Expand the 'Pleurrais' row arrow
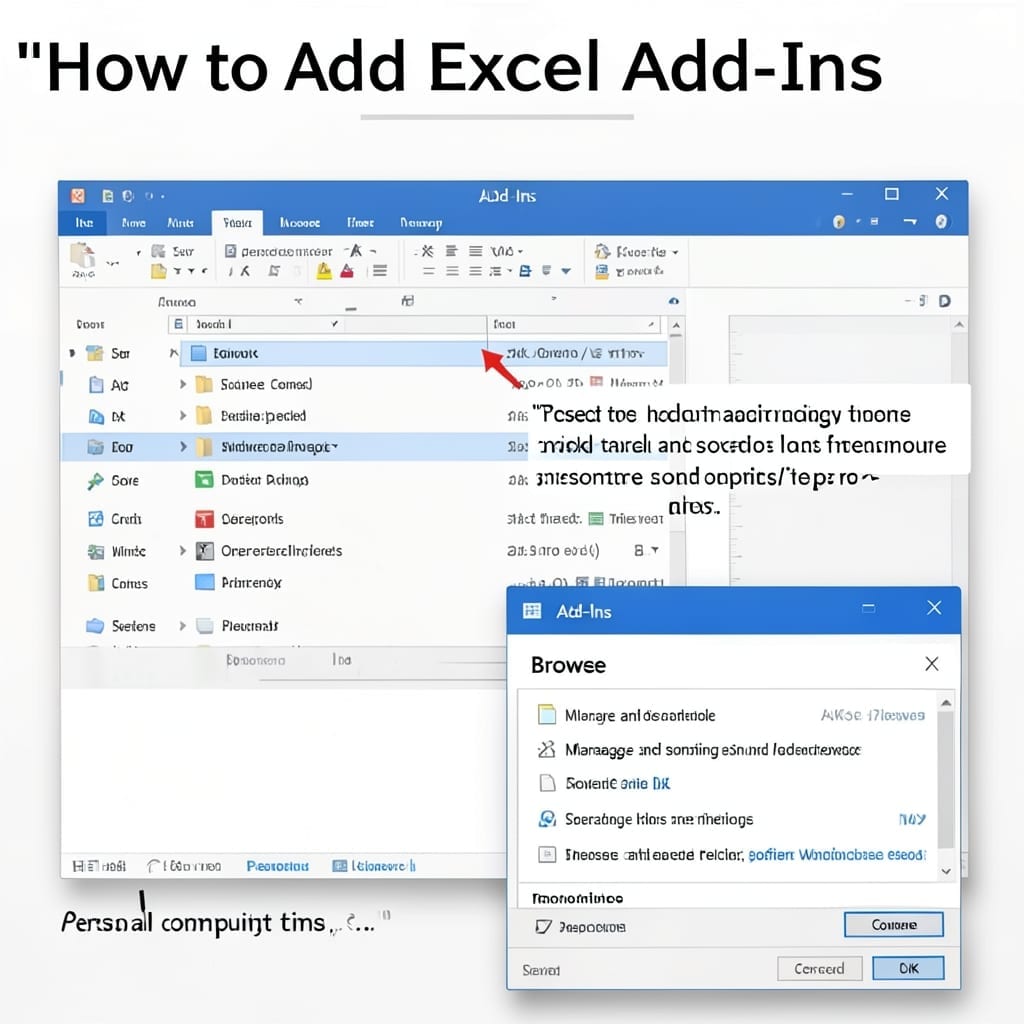 183,626
